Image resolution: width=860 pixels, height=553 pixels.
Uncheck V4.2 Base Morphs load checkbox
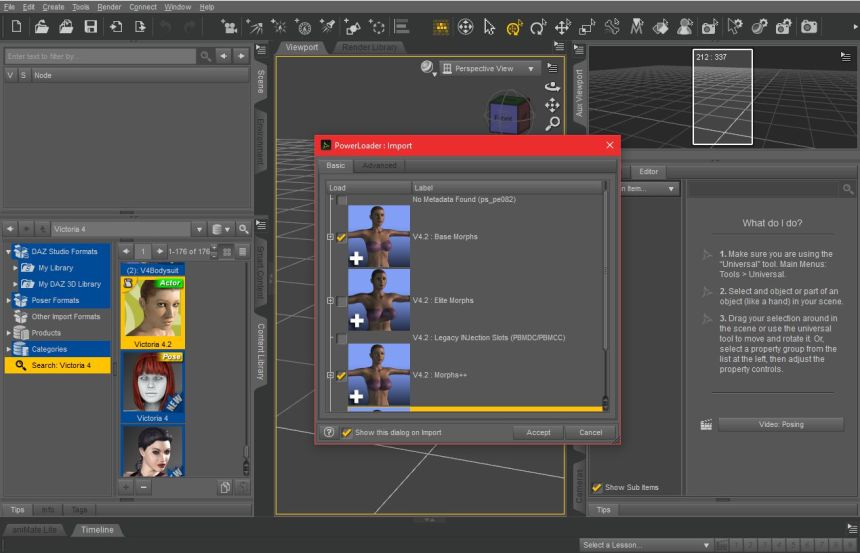[x=342, y=238]
